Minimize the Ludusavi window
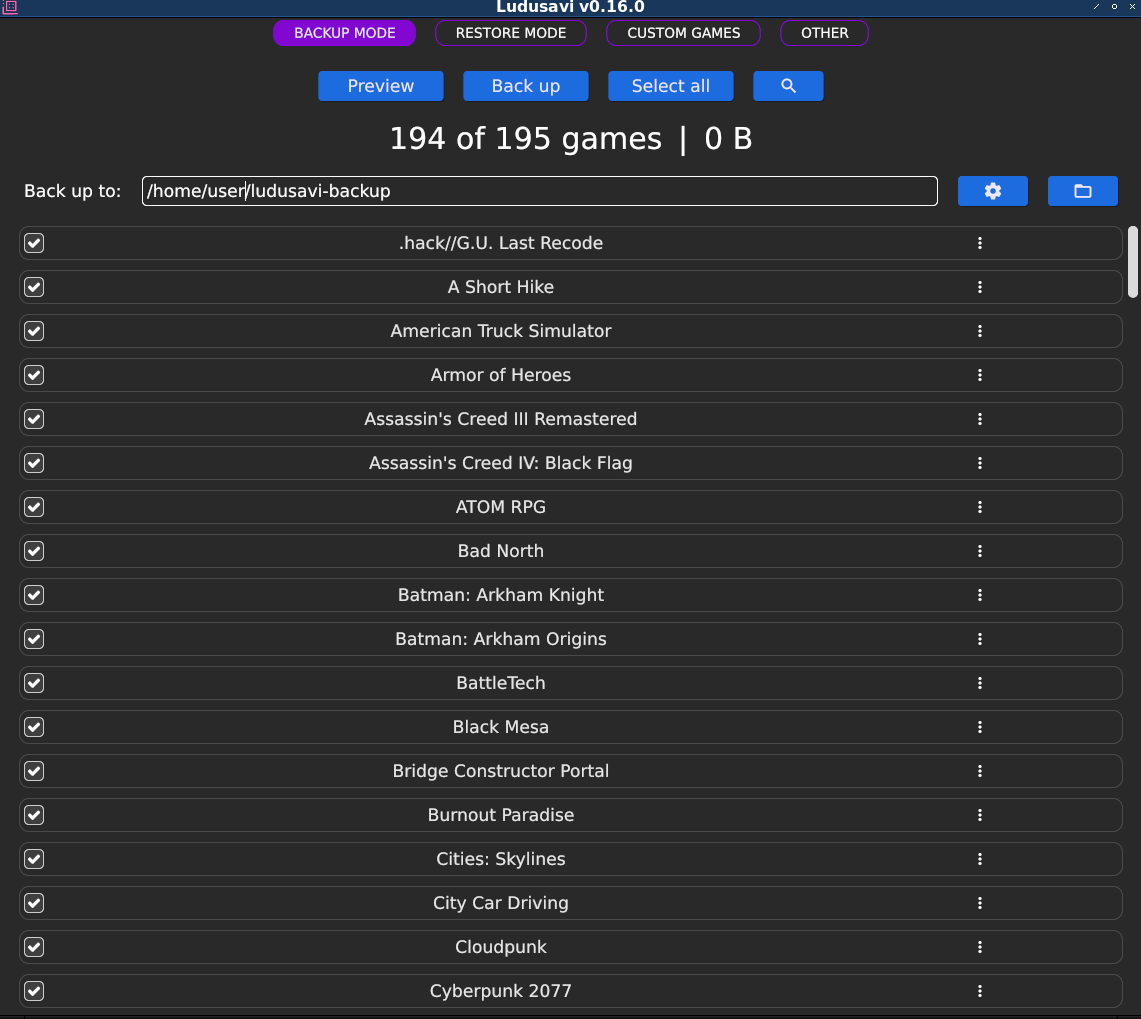The width and height of the screenshot is (1141, 1019). pyautogui.click(x=1096, y=7)
